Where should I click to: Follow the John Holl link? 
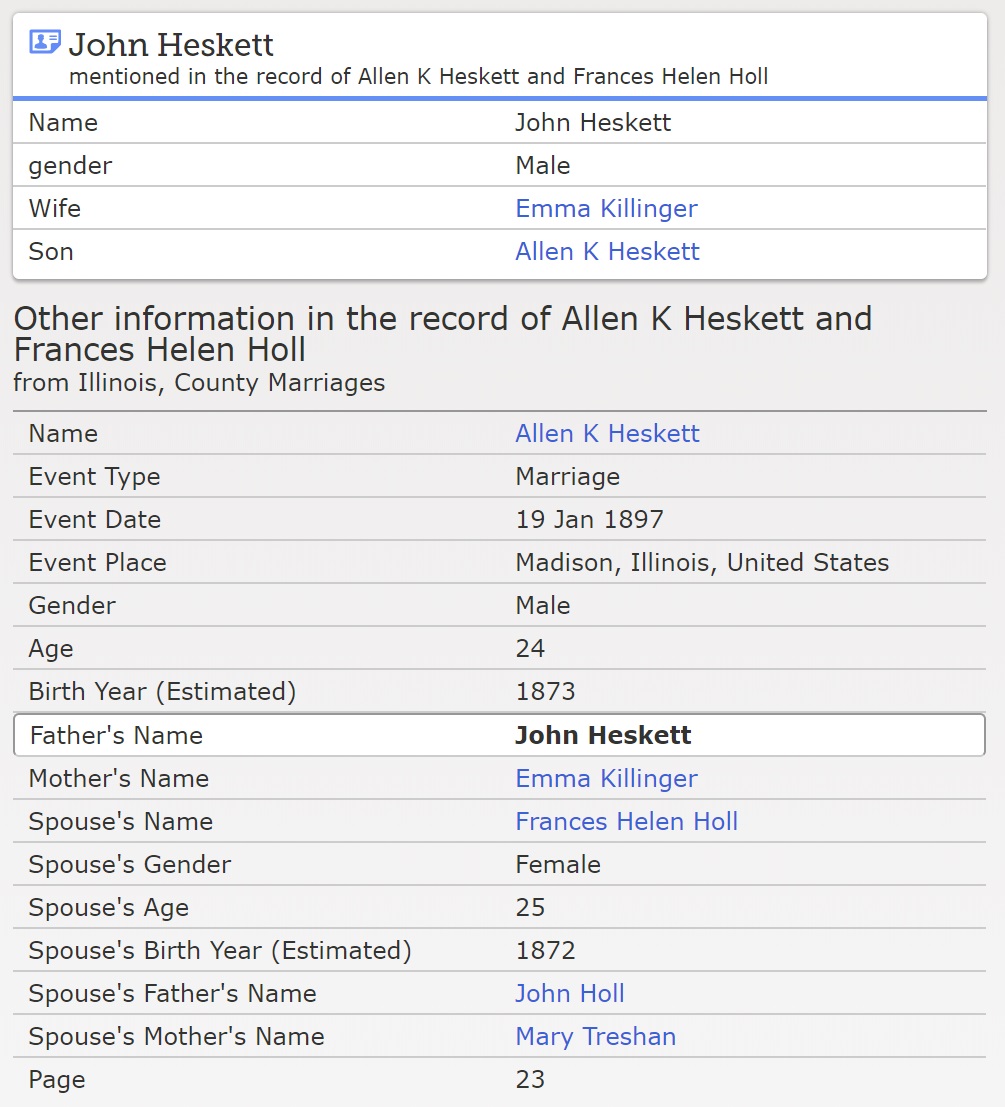point(569,993)
